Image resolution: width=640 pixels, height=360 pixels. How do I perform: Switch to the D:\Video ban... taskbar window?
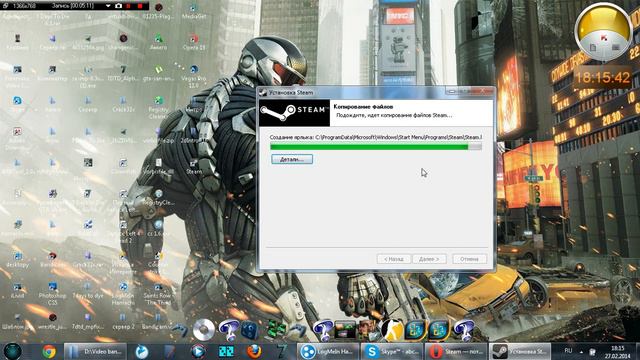coord(95,351)
